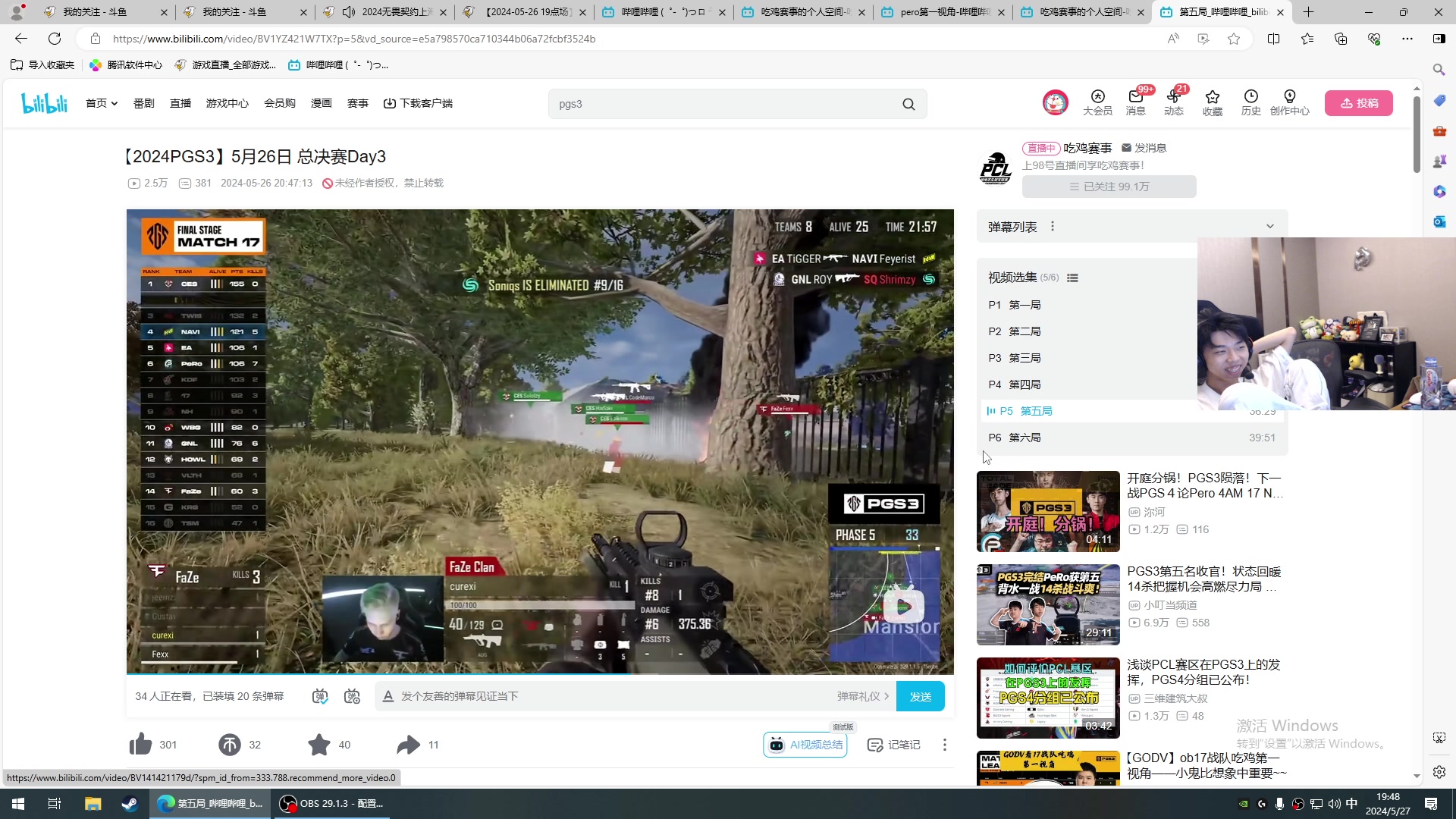The width and height of the screenshot is (1456, 819).
Task: Open the 创作中心 lightbulb icon
Action: pyautogui.click(x=1289, y=102)
